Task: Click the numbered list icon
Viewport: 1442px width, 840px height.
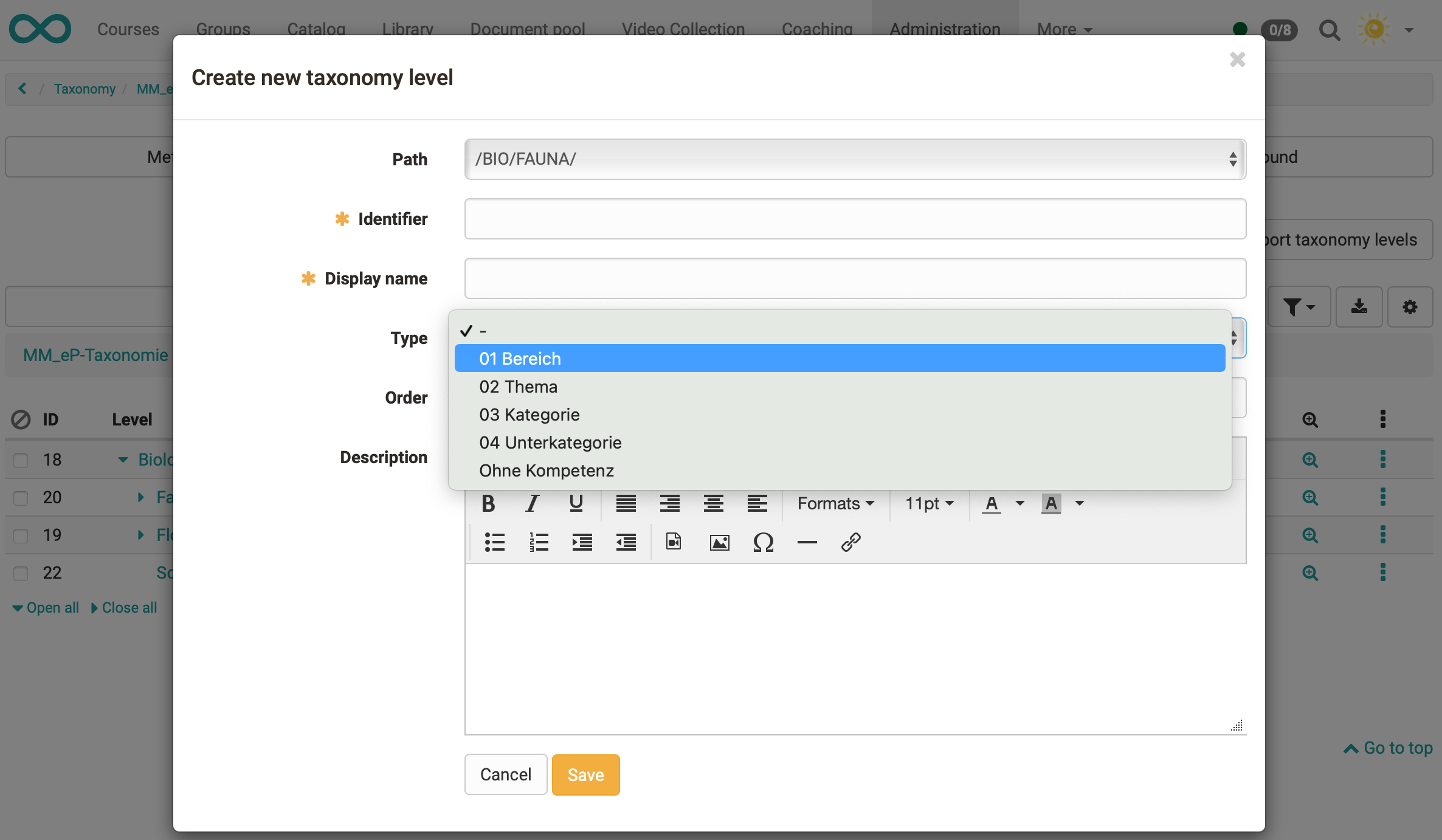Action: coord(538,542)
